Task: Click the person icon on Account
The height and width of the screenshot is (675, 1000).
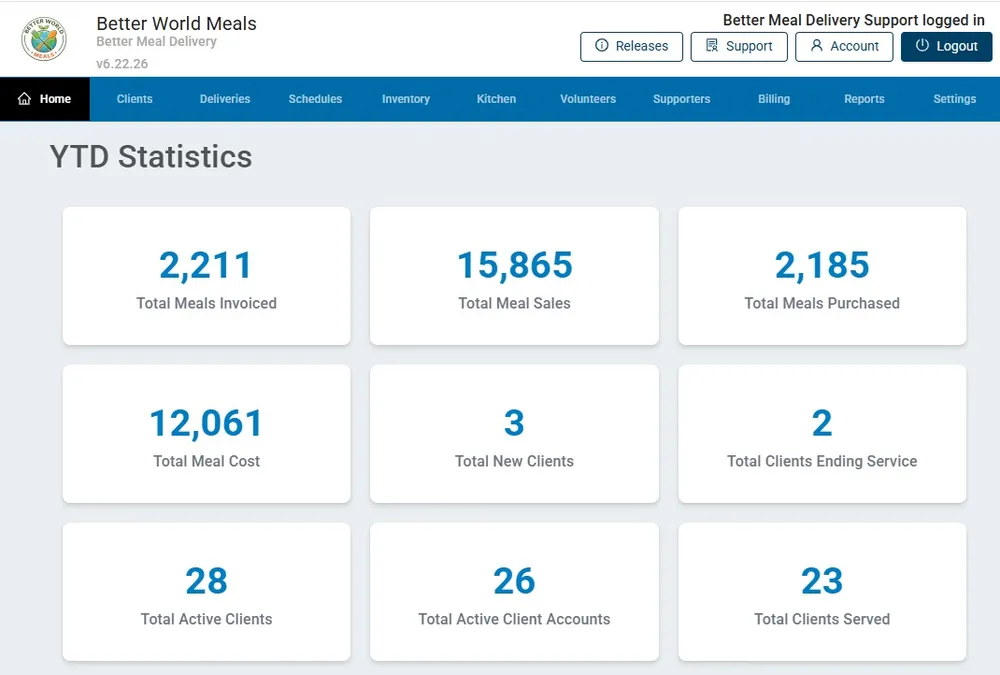Action: pos(816,45)
